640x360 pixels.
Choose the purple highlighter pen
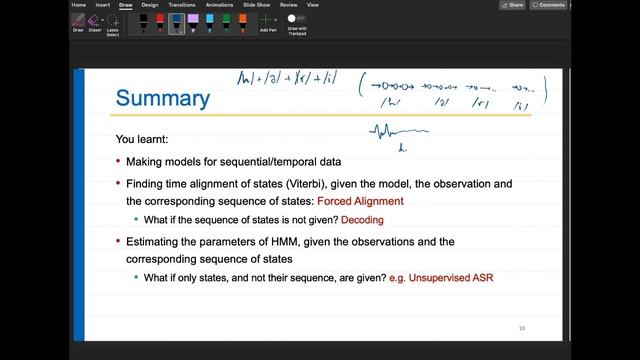[193, 23]
